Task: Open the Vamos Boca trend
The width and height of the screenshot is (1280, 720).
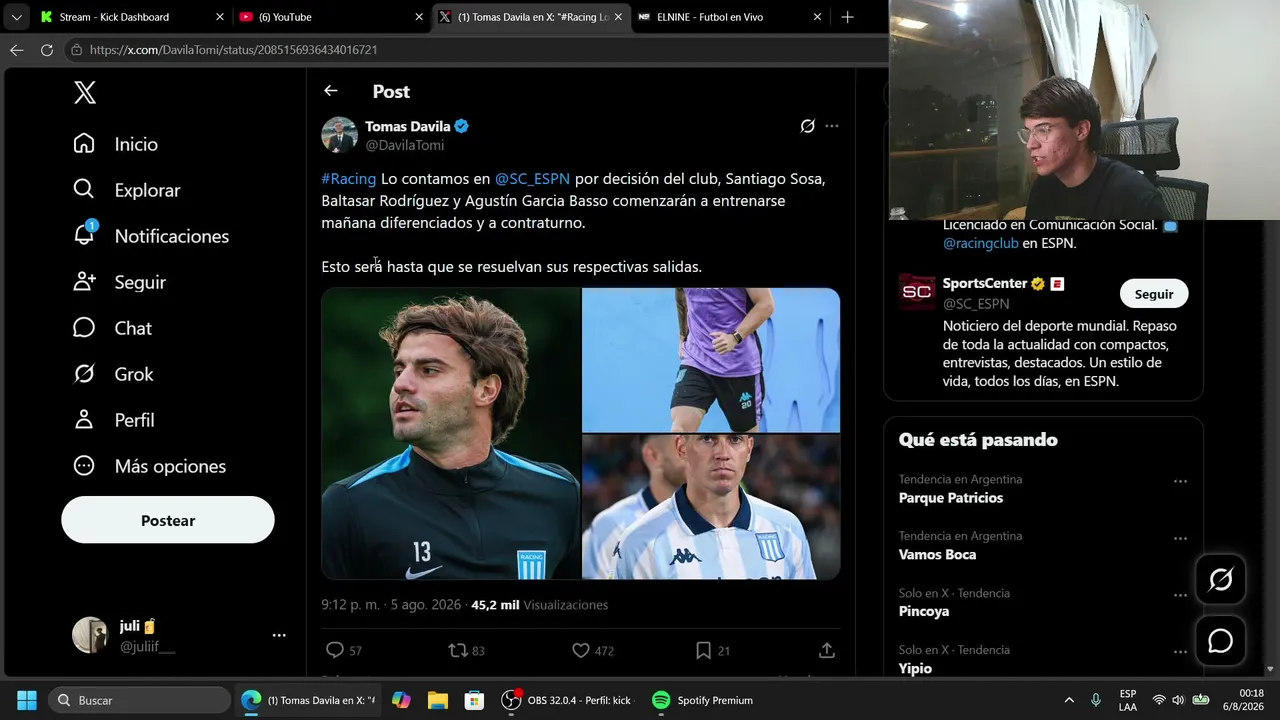Action: 937,555
